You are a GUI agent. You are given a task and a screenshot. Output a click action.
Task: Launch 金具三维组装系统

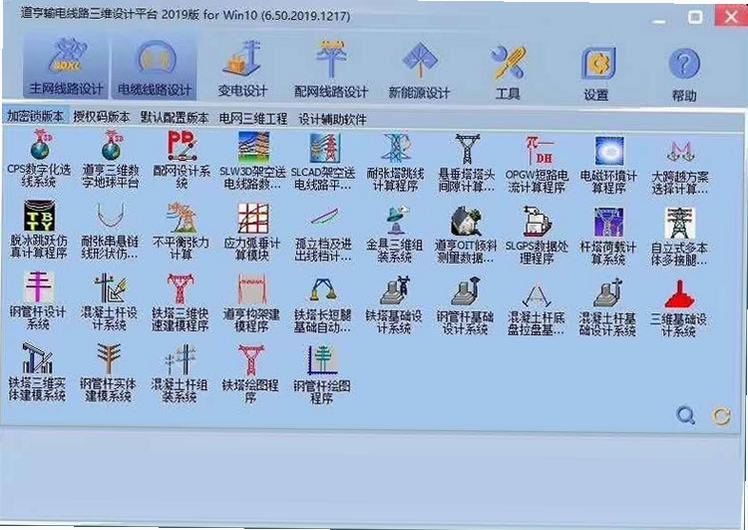click(x=395, y=234)
